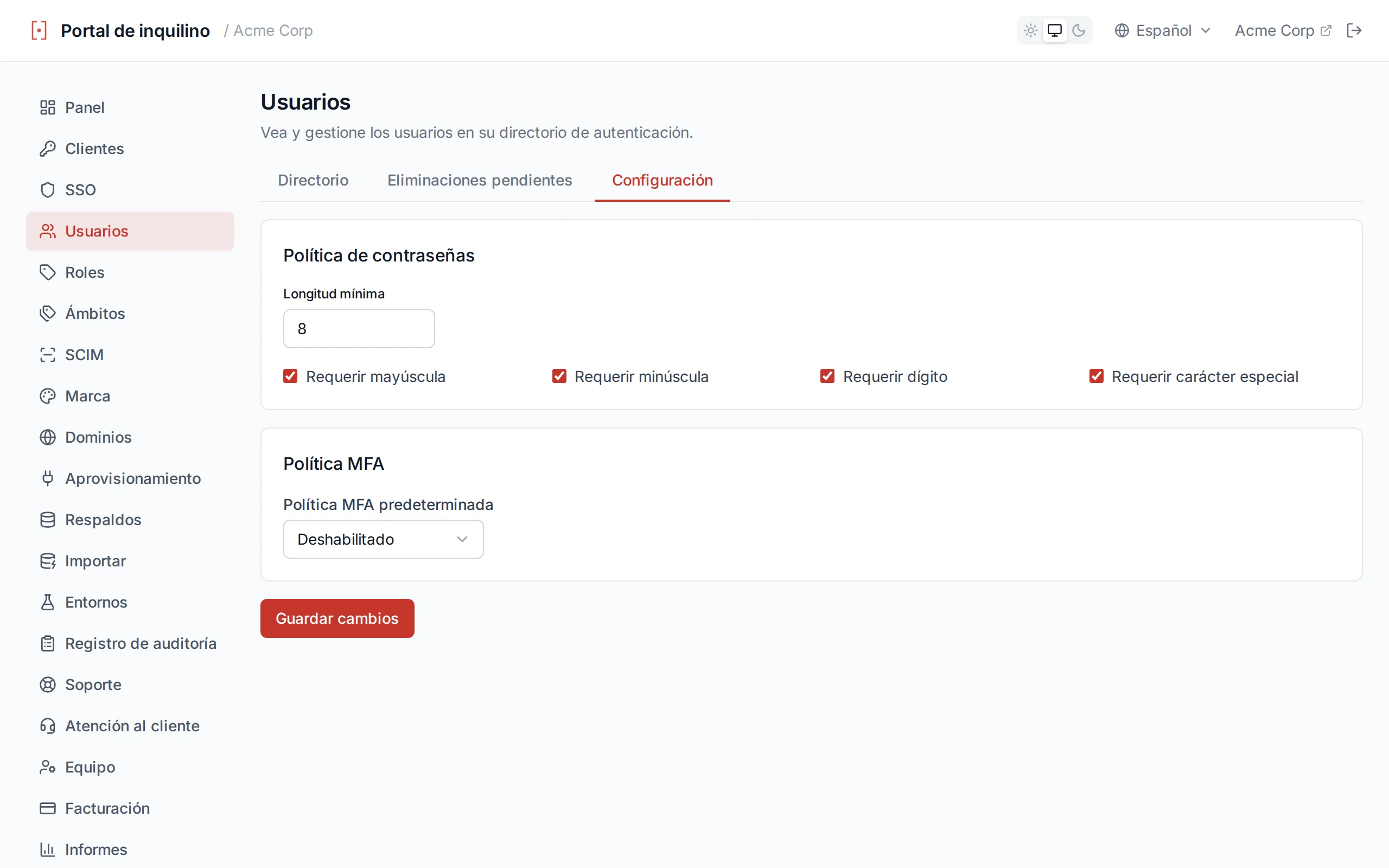Screen dimensions: 1389x868
Task: Click the lifebuoy icon next to Soporte
Action: pos(48,685)
